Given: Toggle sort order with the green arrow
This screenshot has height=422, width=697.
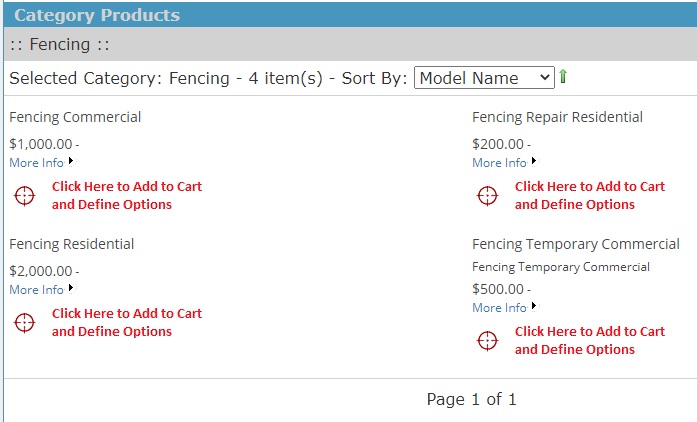Looking at the screenshot, I should tap(563, 76).
